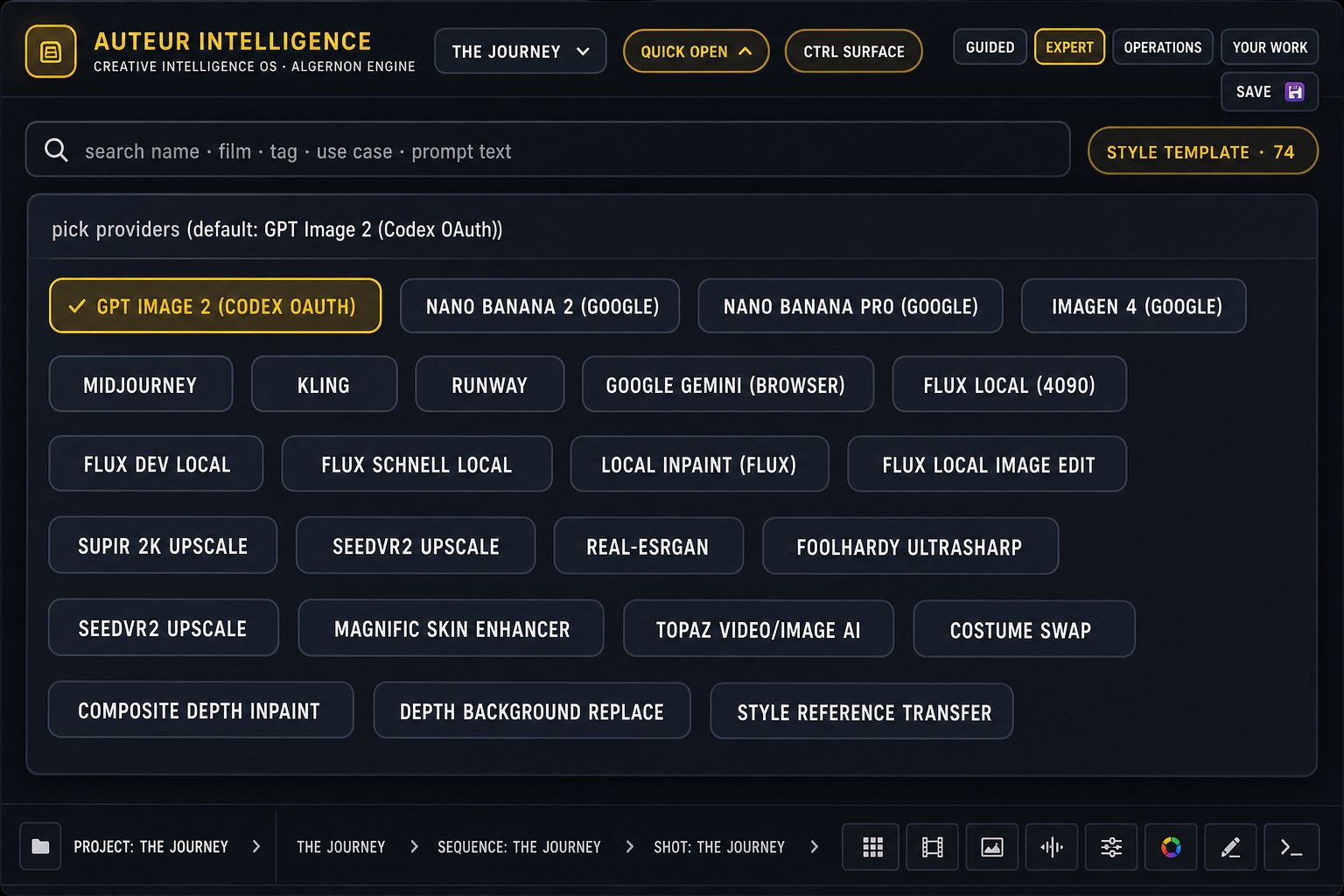Enable the Flux Dev Local provider
The width and height of the screenshot is (1344, 896).
pos(156,464)
